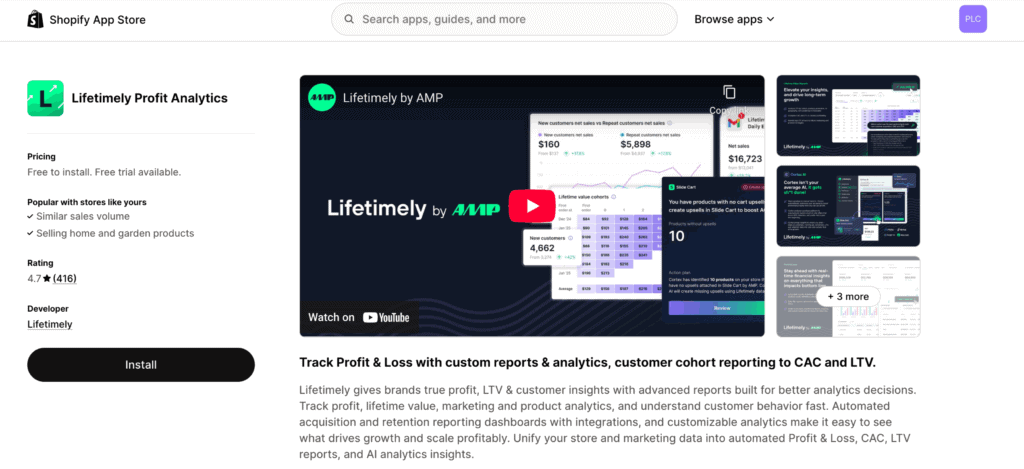The width and height of the screenshot is (1024, 469).
Task: Click the Install button
Action: click(141, 364)
